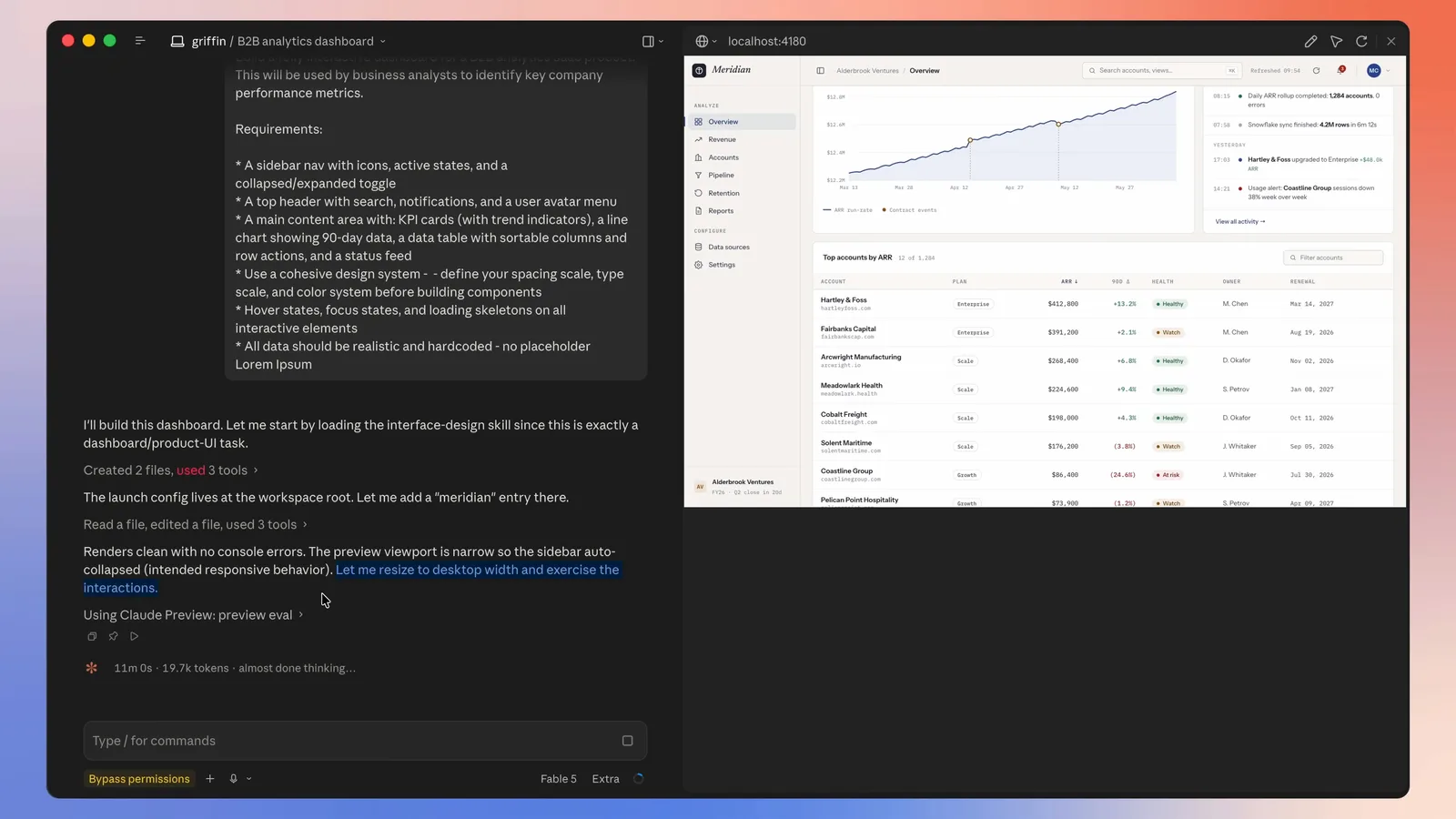
Task: Select the Fable 5 model button
Action: tap(558, 779)
